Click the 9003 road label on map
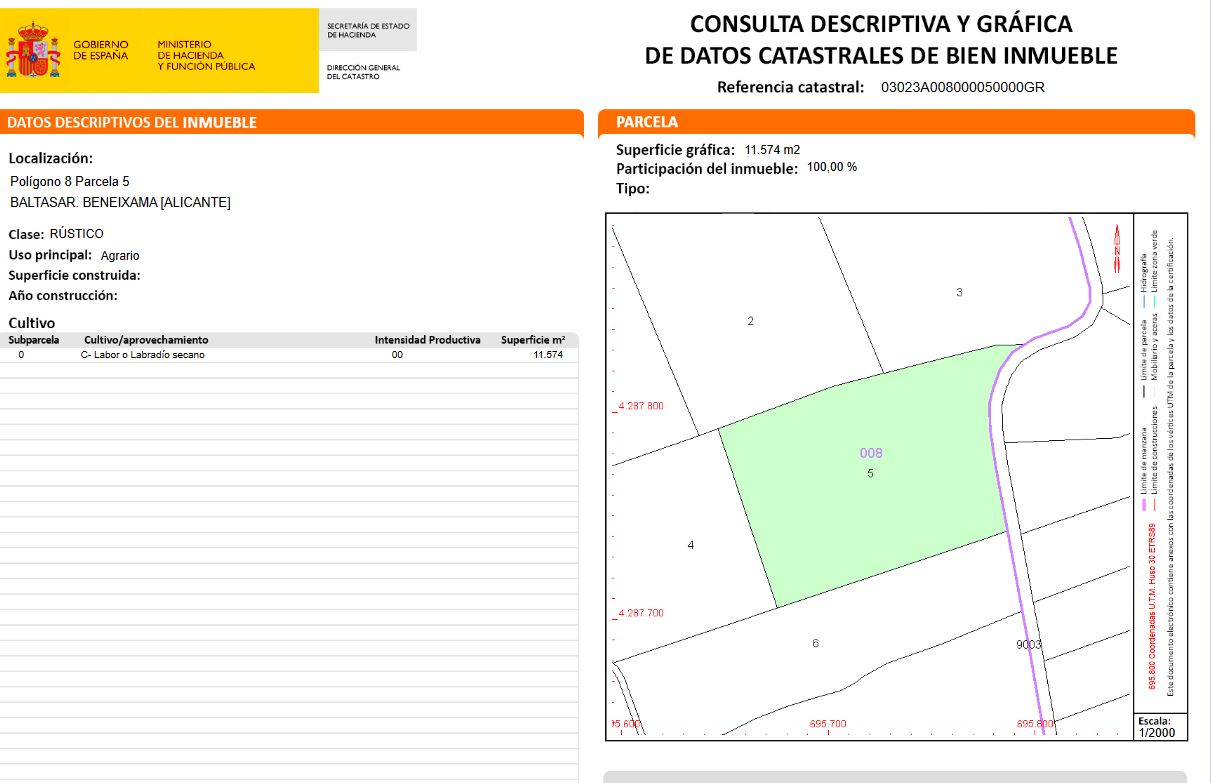The image size is (1211, 783). 1029,645
